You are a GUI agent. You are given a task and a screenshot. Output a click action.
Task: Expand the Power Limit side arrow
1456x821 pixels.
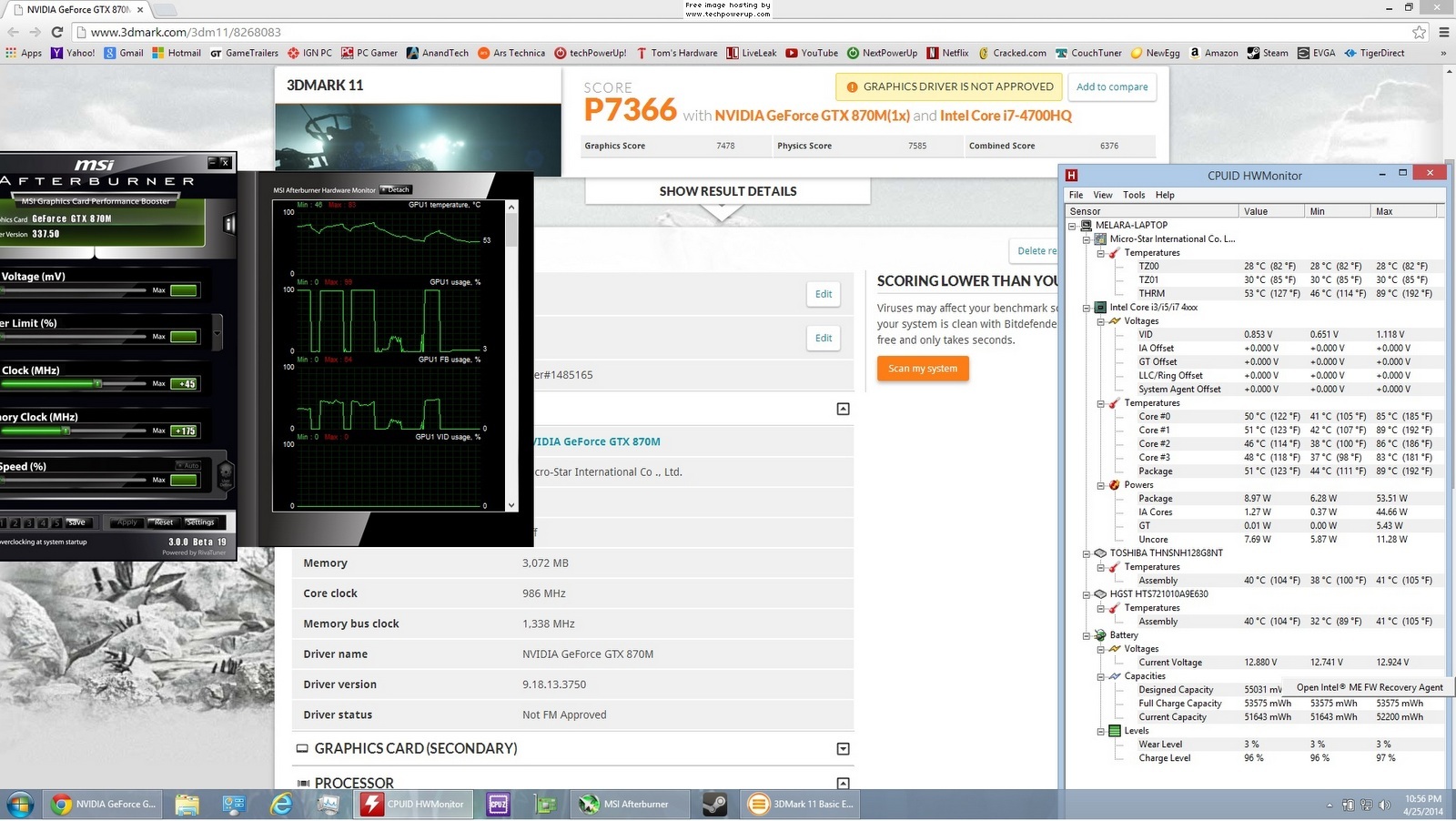[217, 333]
